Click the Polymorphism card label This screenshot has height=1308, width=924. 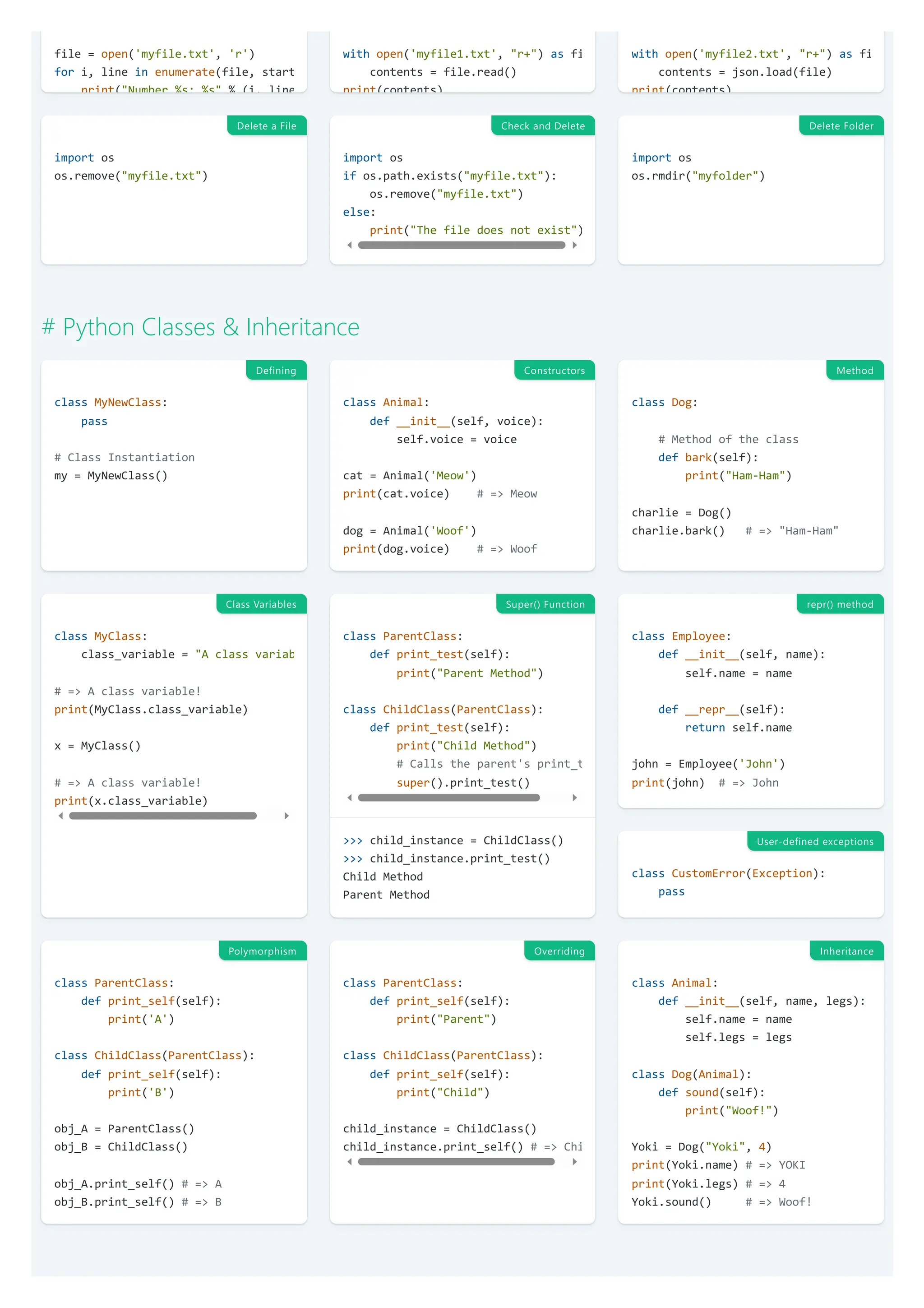pos(262,951)
